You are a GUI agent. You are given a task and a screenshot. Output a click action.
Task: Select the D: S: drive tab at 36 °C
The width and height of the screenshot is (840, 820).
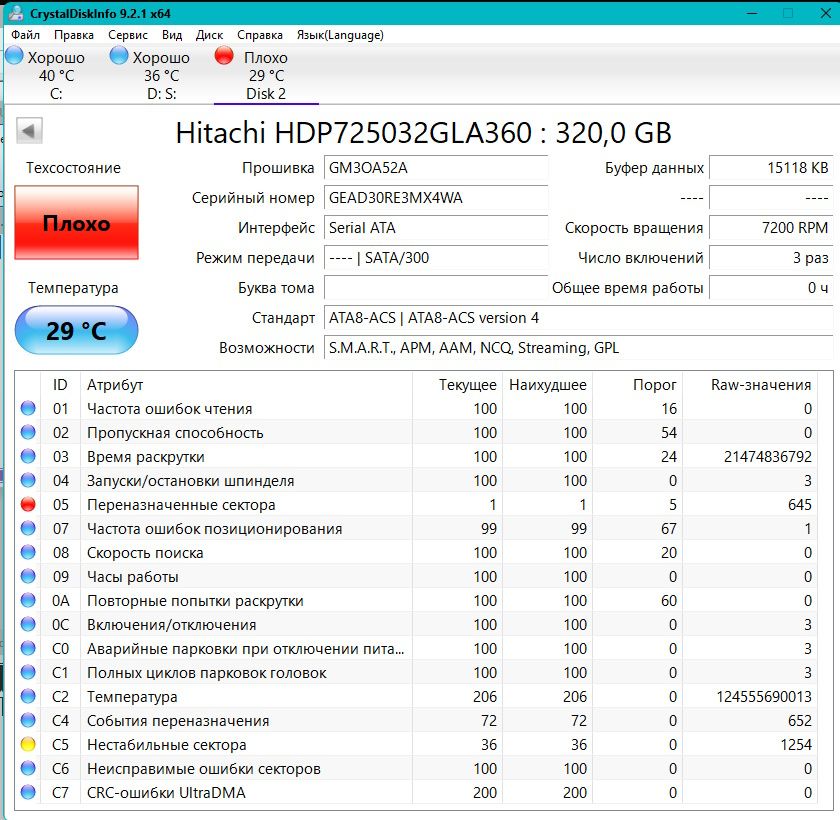161,75
